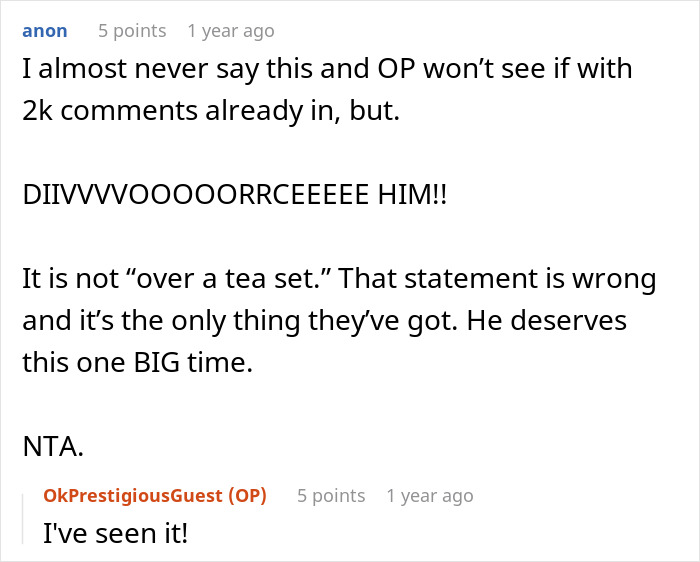Viewport: 700px width, 562px height.
Task: Open the OkPrestigiousGuest user profile link
Action: [133, 496]
